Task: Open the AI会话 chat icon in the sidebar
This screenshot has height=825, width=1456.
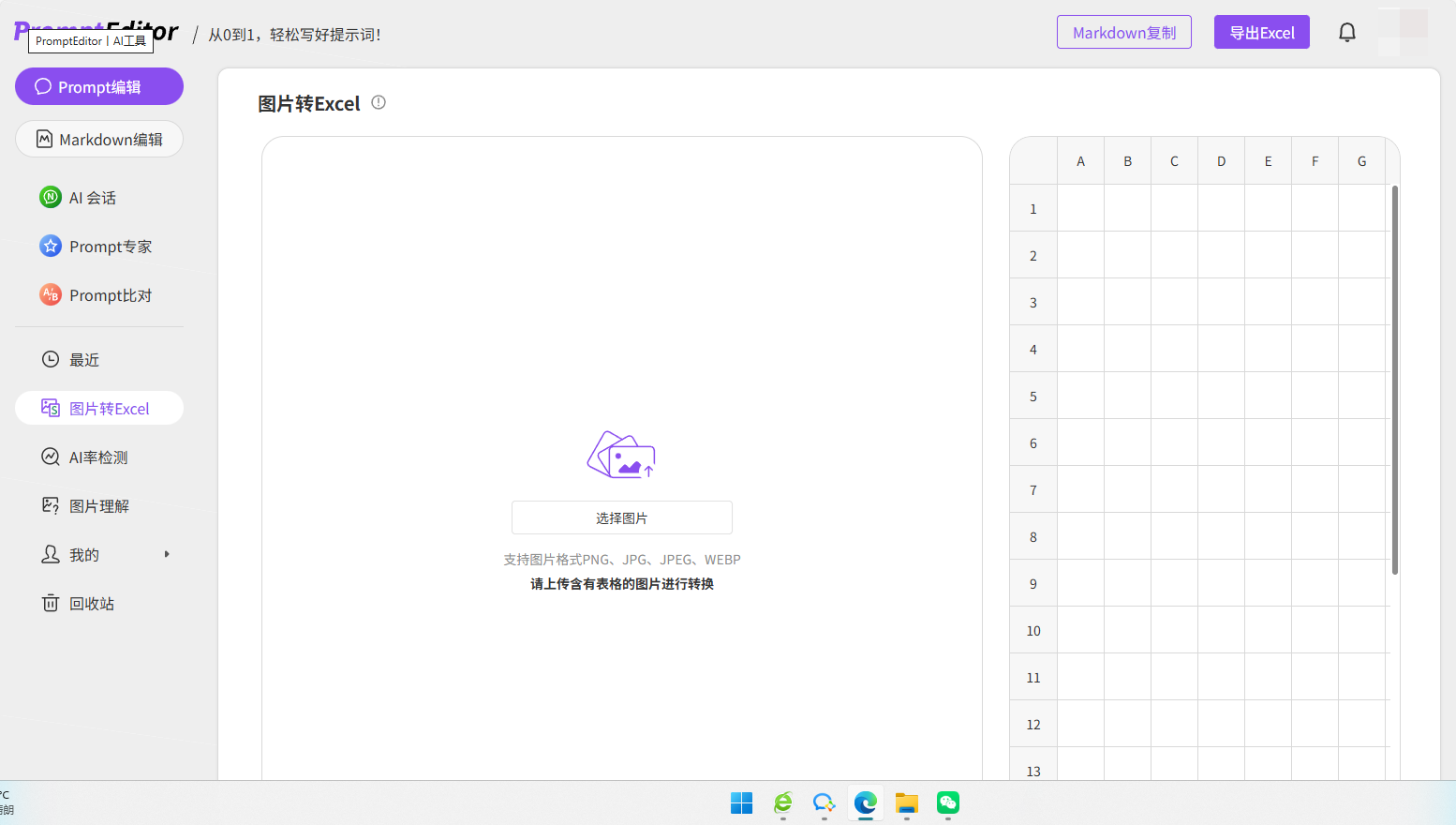Action: click(x=49, y=197)
